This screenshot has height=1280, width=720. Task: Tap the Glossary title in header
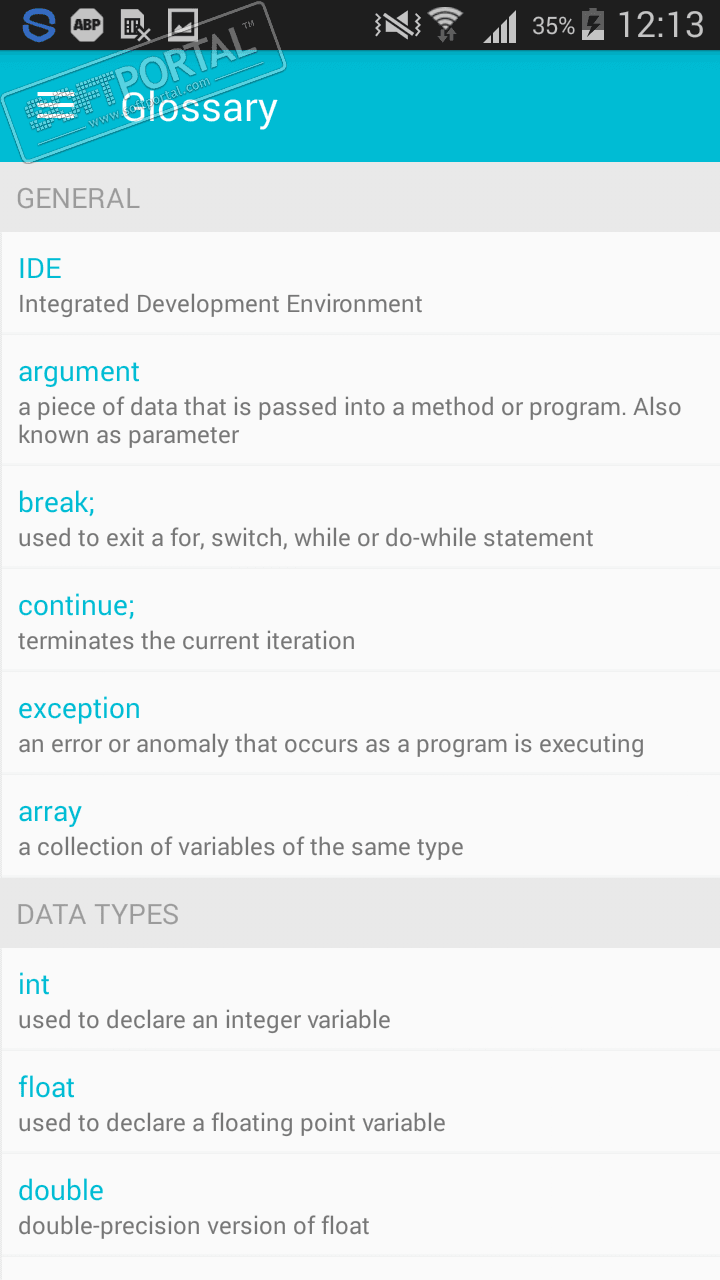point(199,107)
